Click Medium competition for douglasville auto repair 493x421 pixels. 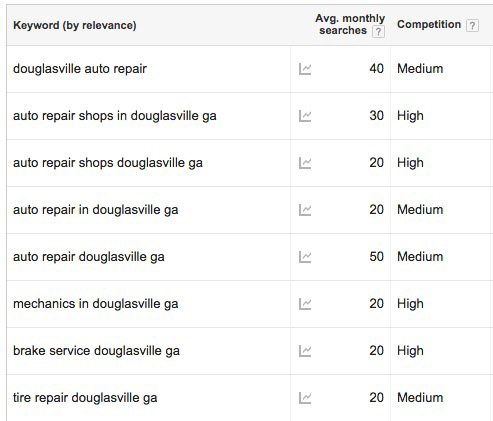coord(420,69)
